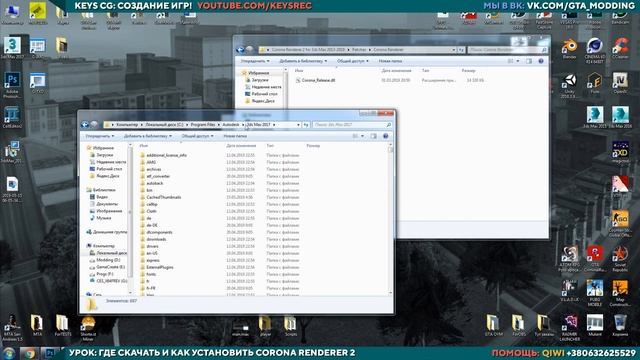Click Новая папка in the Corona Renderer window
Screen dimensions: 640x360
click(390, 61)
